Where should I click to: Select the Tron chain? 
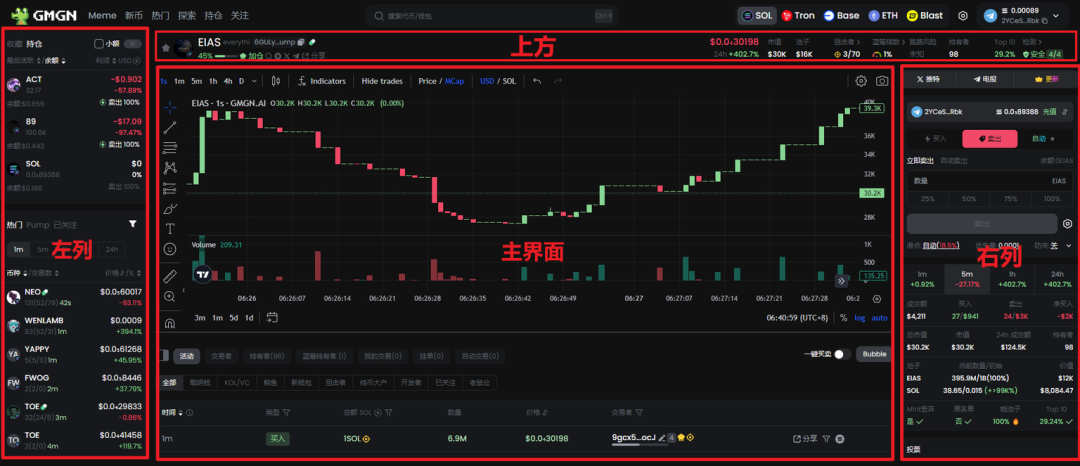pyautogui.click(x=798, y=15)
